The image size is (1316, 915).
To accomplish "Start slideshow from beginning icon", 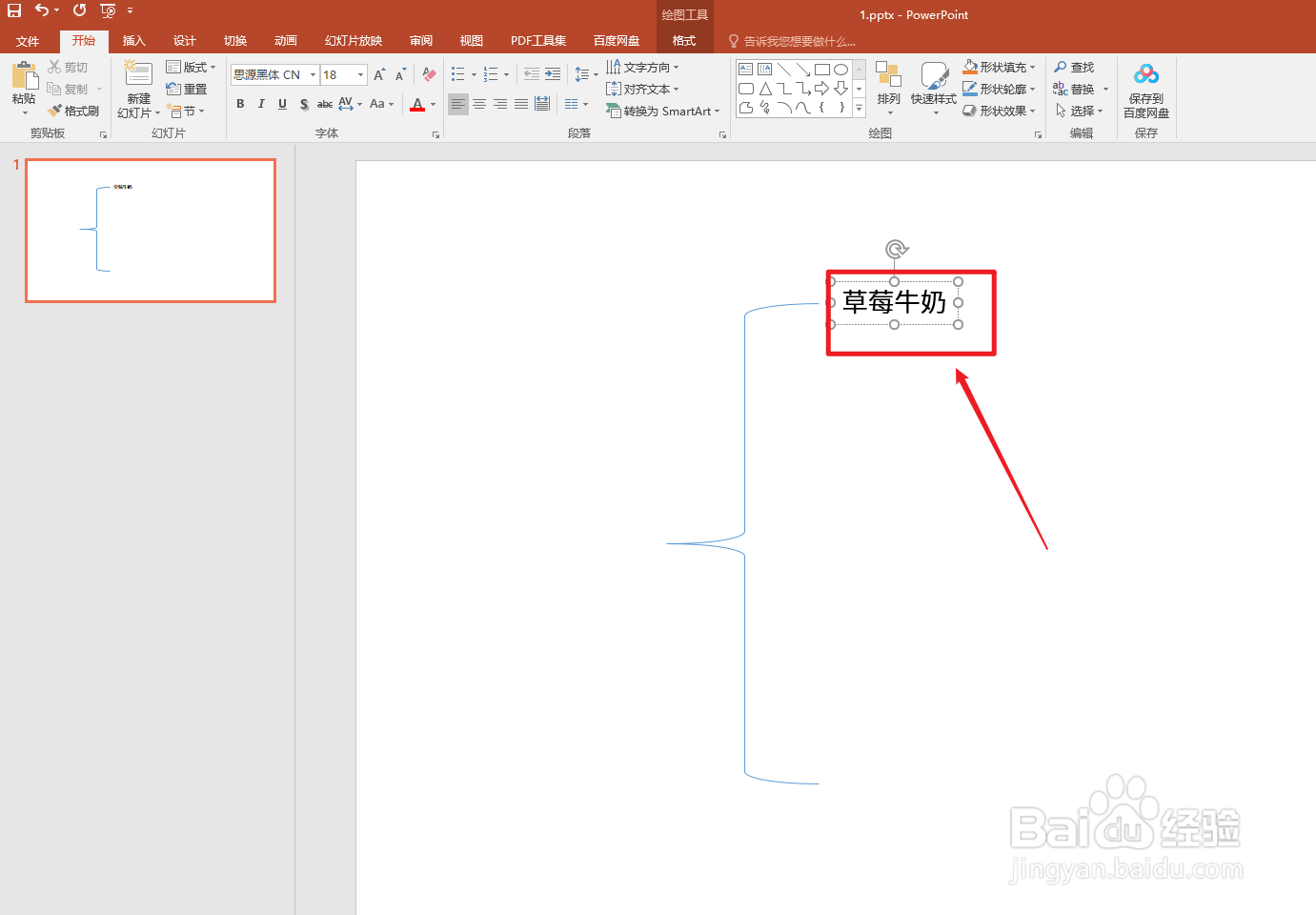I will [108, 10].
